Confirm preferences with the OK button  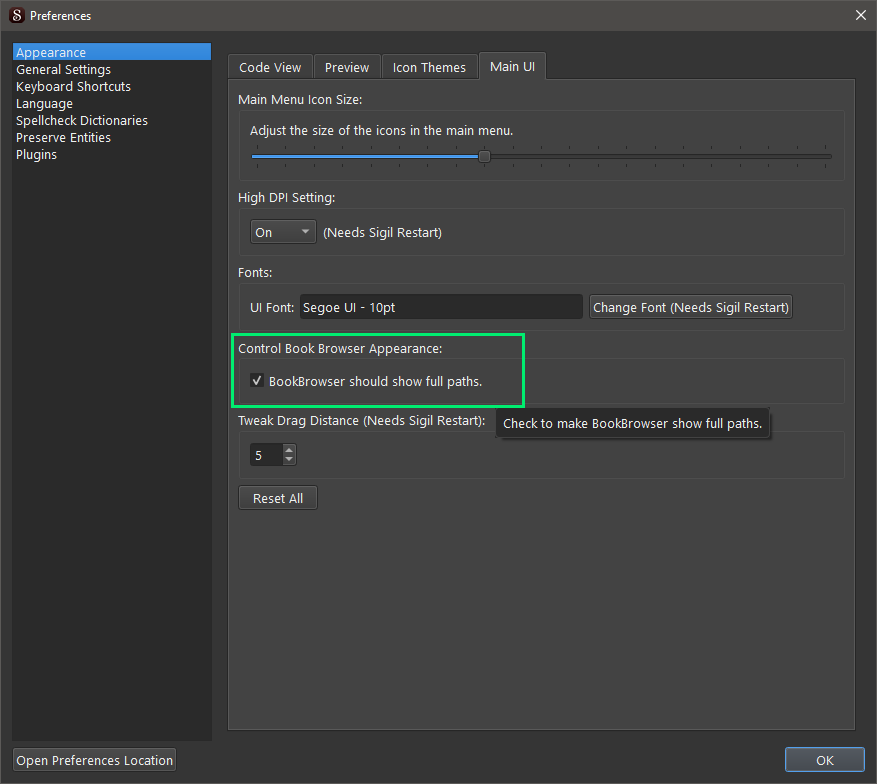point(824,760)
